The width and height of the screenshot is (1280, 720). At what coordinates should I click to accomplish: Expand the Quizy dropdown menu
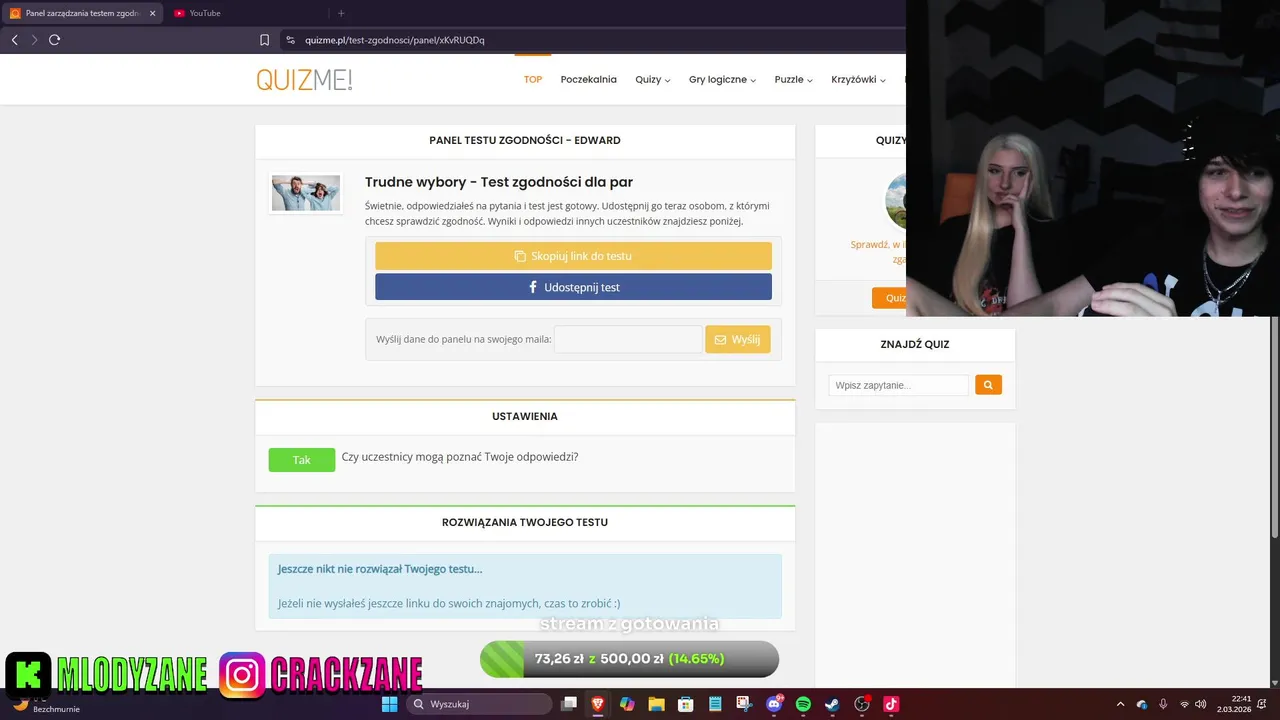pyautogui.click(x=652, y=79)
